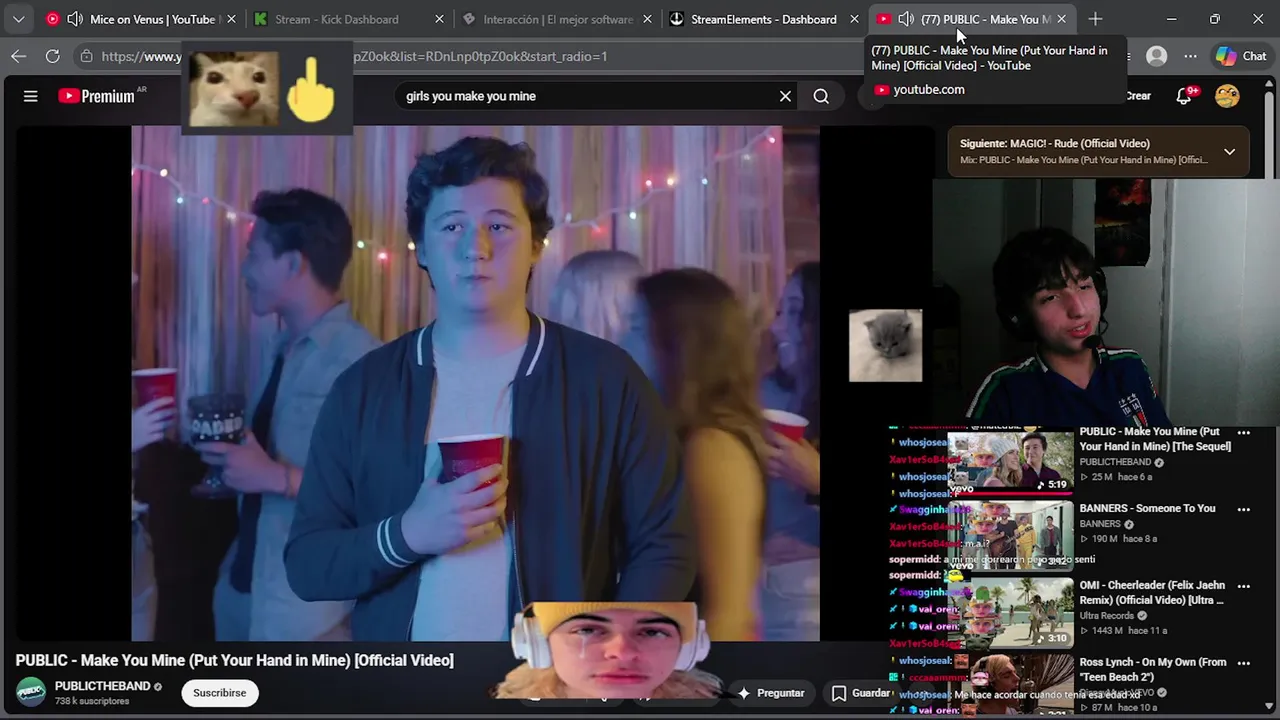Open browser profile icon
This screenshot has width=1280, height=720.
point(1157,56)
